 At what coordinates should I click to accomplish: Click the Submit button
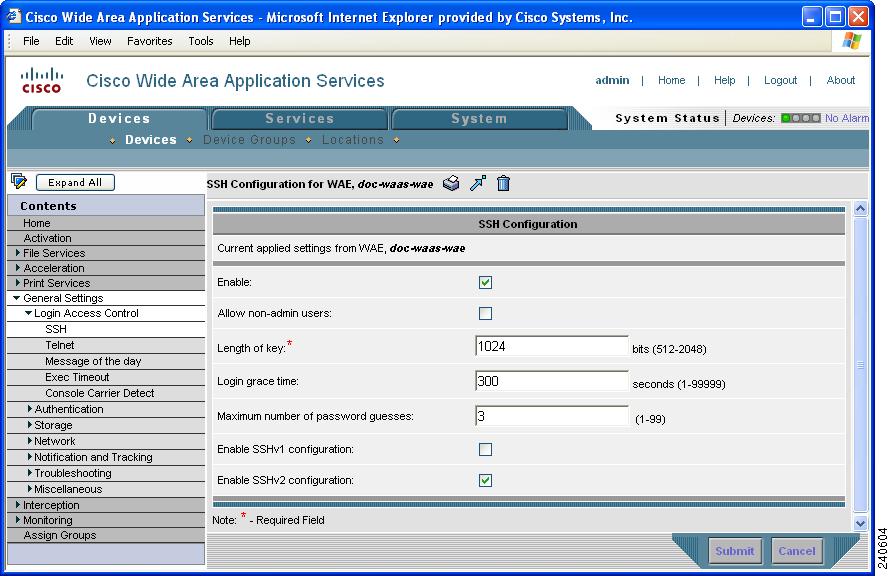click(x=735, y=551)
